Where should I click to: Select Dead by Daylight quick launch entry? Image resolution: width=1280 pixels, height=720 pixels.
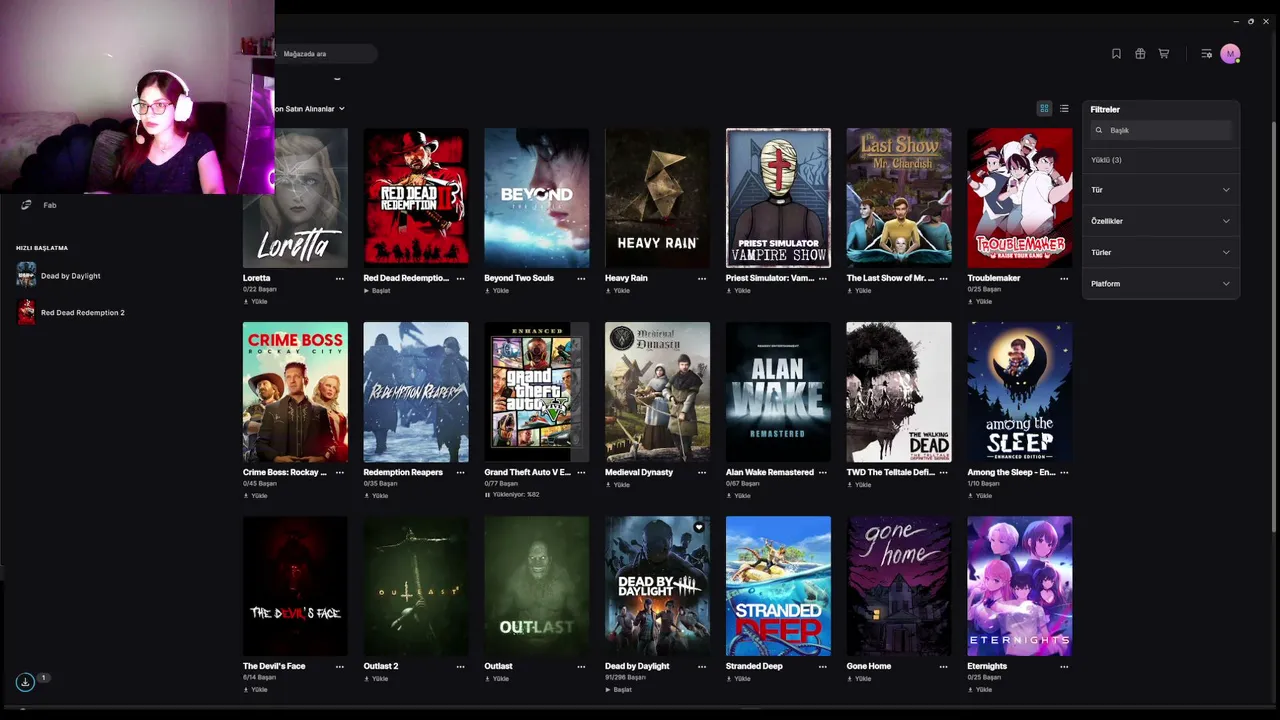coord(70,276)
